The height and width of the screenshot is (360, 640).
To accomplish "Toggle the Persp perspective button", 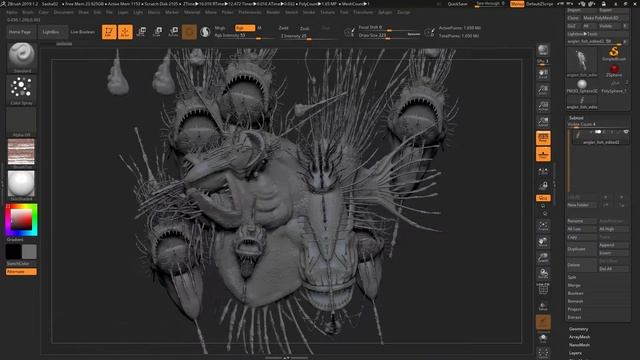I will click(543, 138).
